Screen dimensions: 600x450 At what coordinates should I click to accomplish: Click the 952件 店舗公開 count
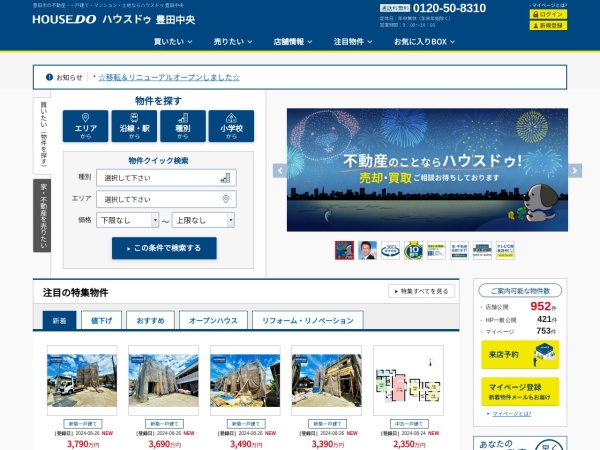click(x=543, y=307)
